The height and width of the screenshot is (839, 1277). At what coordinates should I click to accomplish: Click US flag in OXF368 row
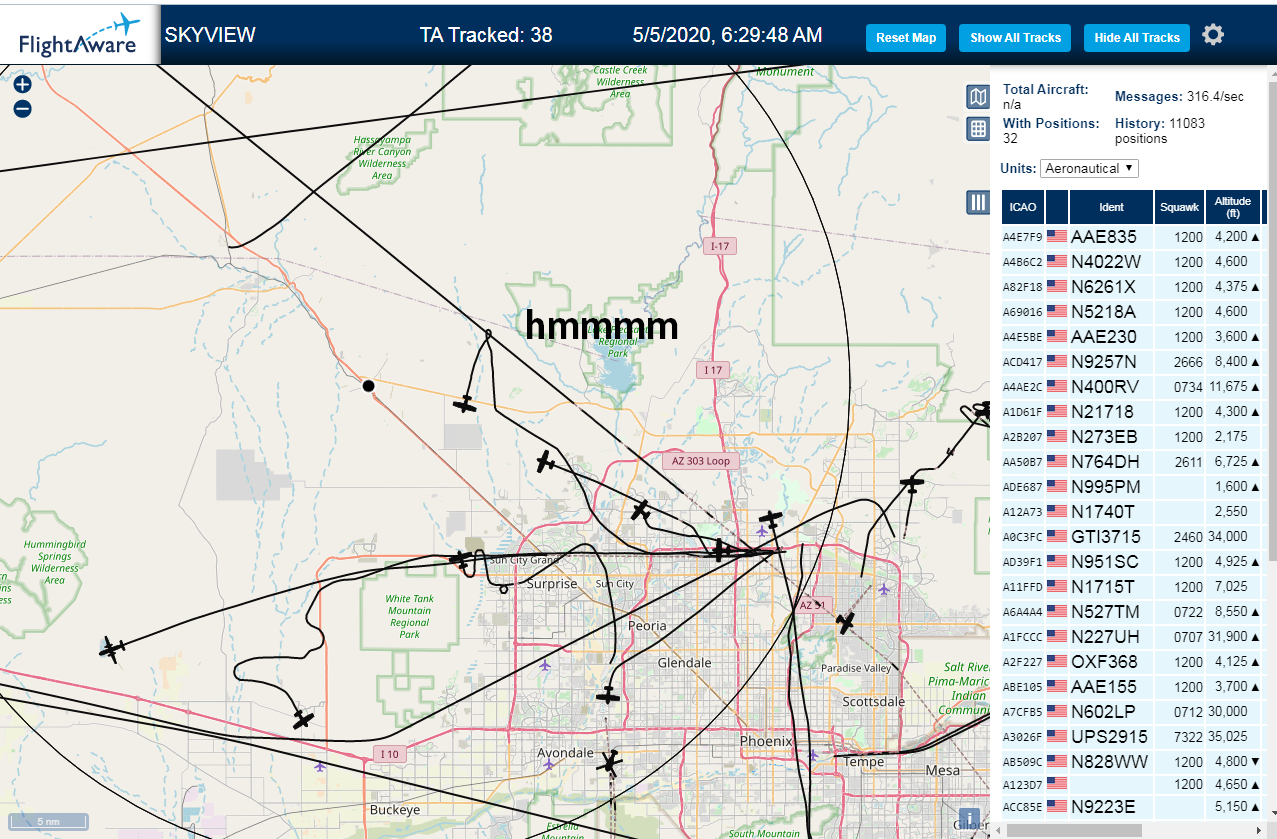[1056, 662]
